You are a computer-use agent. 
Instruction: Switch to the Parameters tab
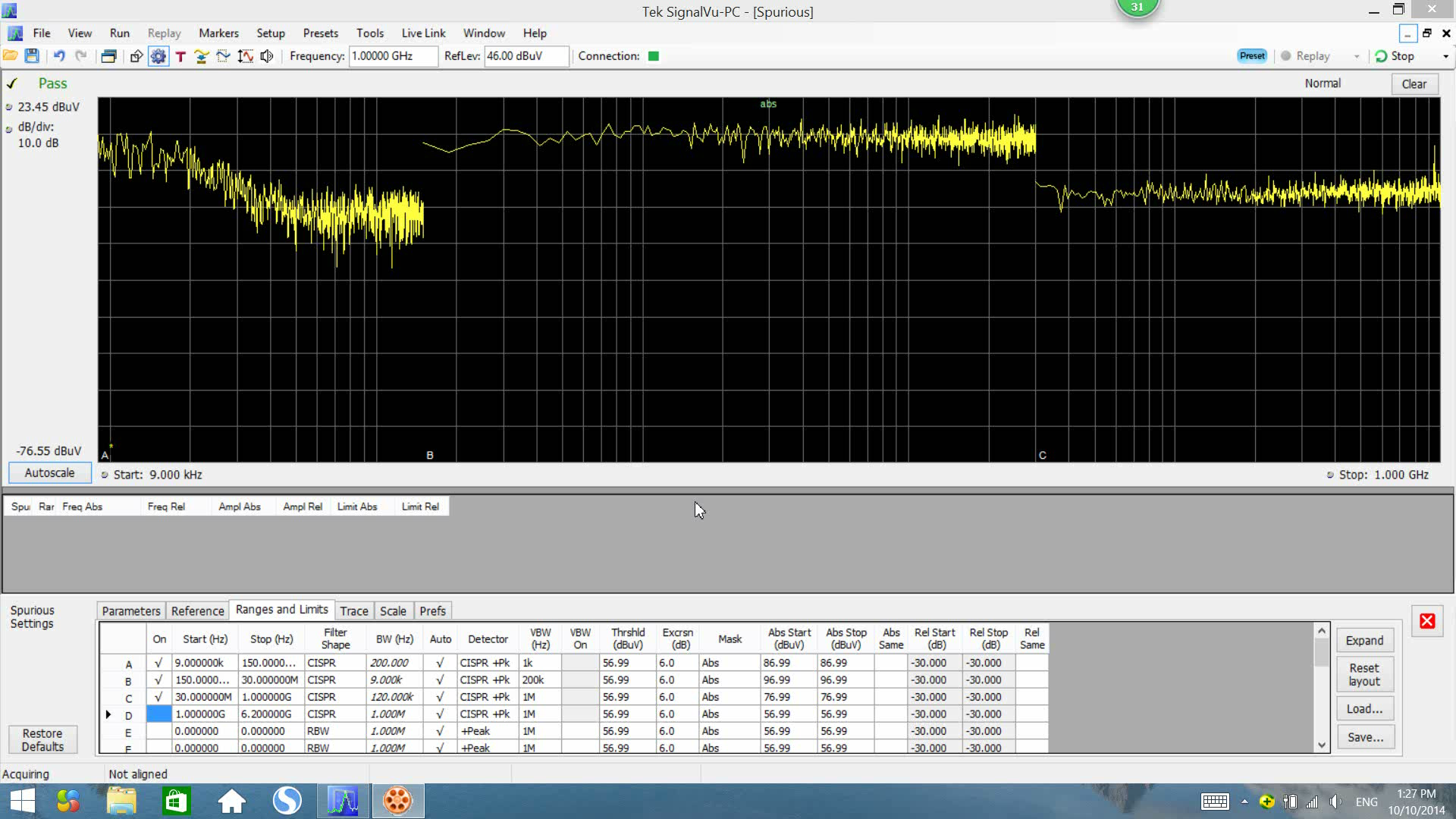click(131, 611)
